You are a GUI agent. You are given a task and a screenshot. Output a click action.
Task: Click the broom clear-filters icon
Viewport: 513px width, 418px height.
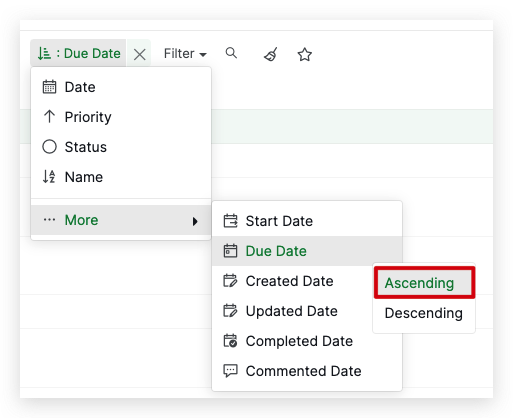pos(271,54)
